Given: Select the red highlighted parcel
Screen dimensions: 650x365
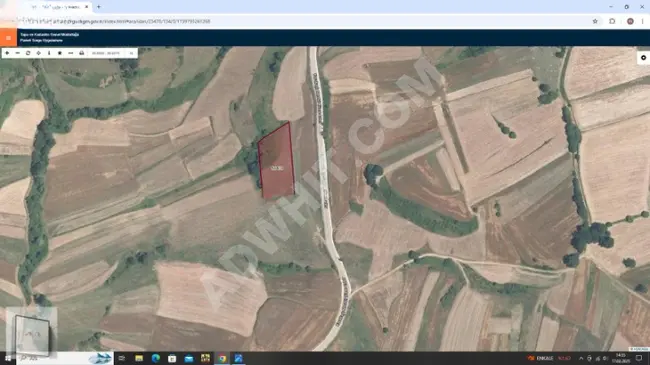Looking at the screenshot, I should 276,162.
